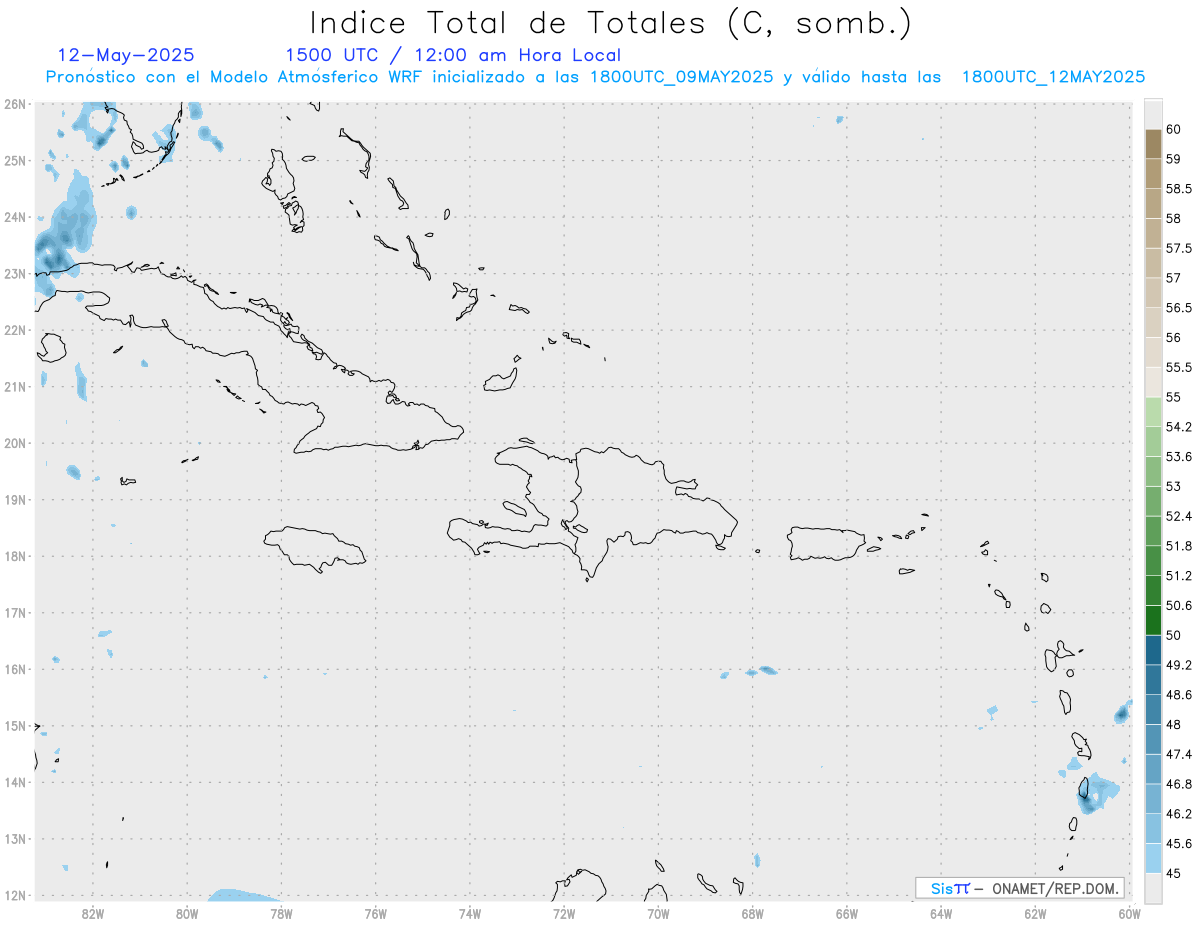Select the blue legend band between 47.4 and 48
The width and height of the screenshot is (1200, 927).
coord(1153,739)
